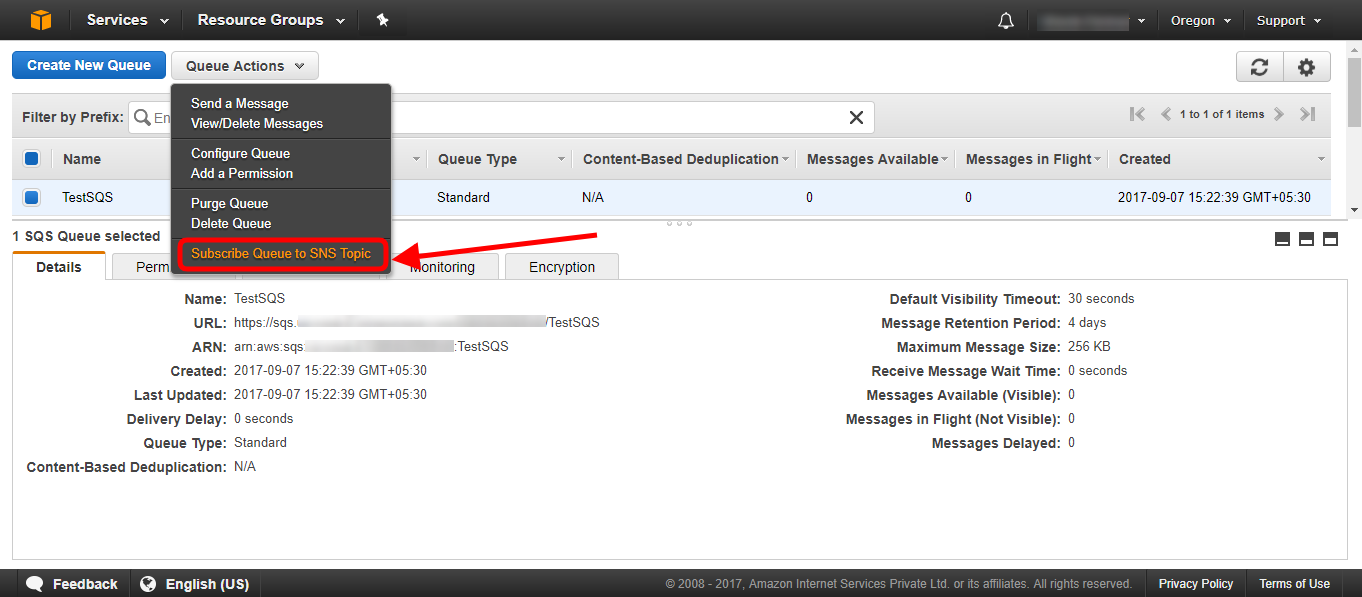Sort by the Messages Available column header
This screenshot has width=1362, height=597.
pos(872,159)
